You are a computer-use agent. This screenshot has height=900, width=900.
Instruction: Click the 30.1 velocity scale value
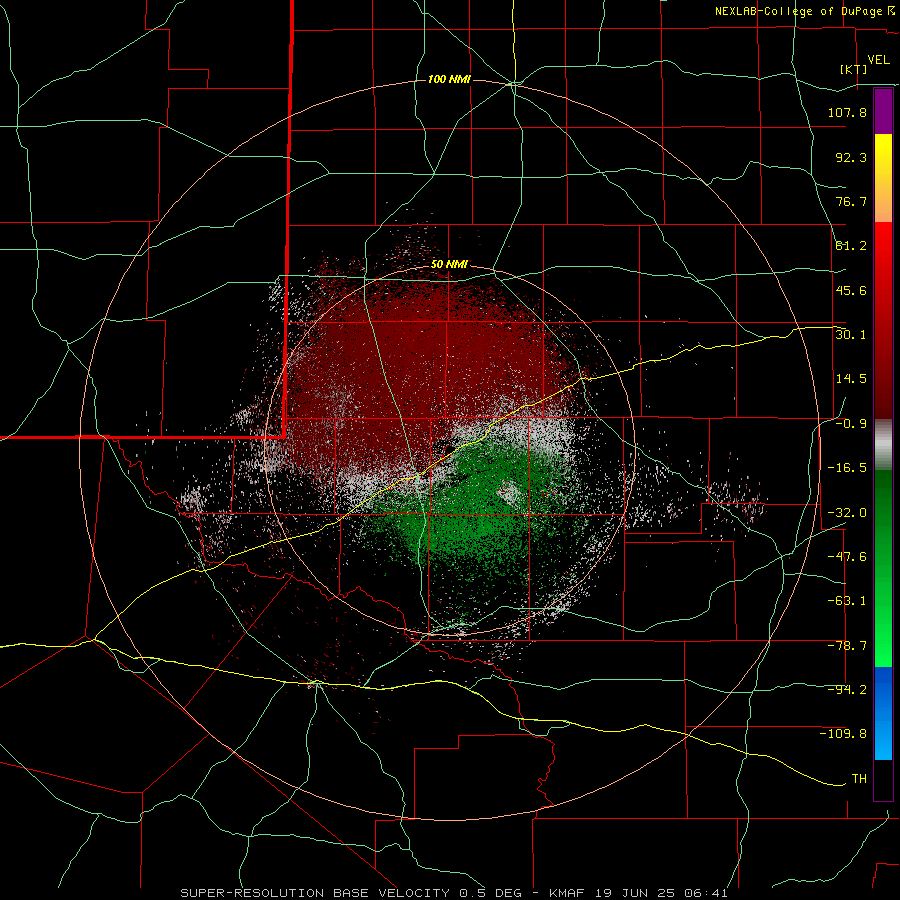(851, 334)
